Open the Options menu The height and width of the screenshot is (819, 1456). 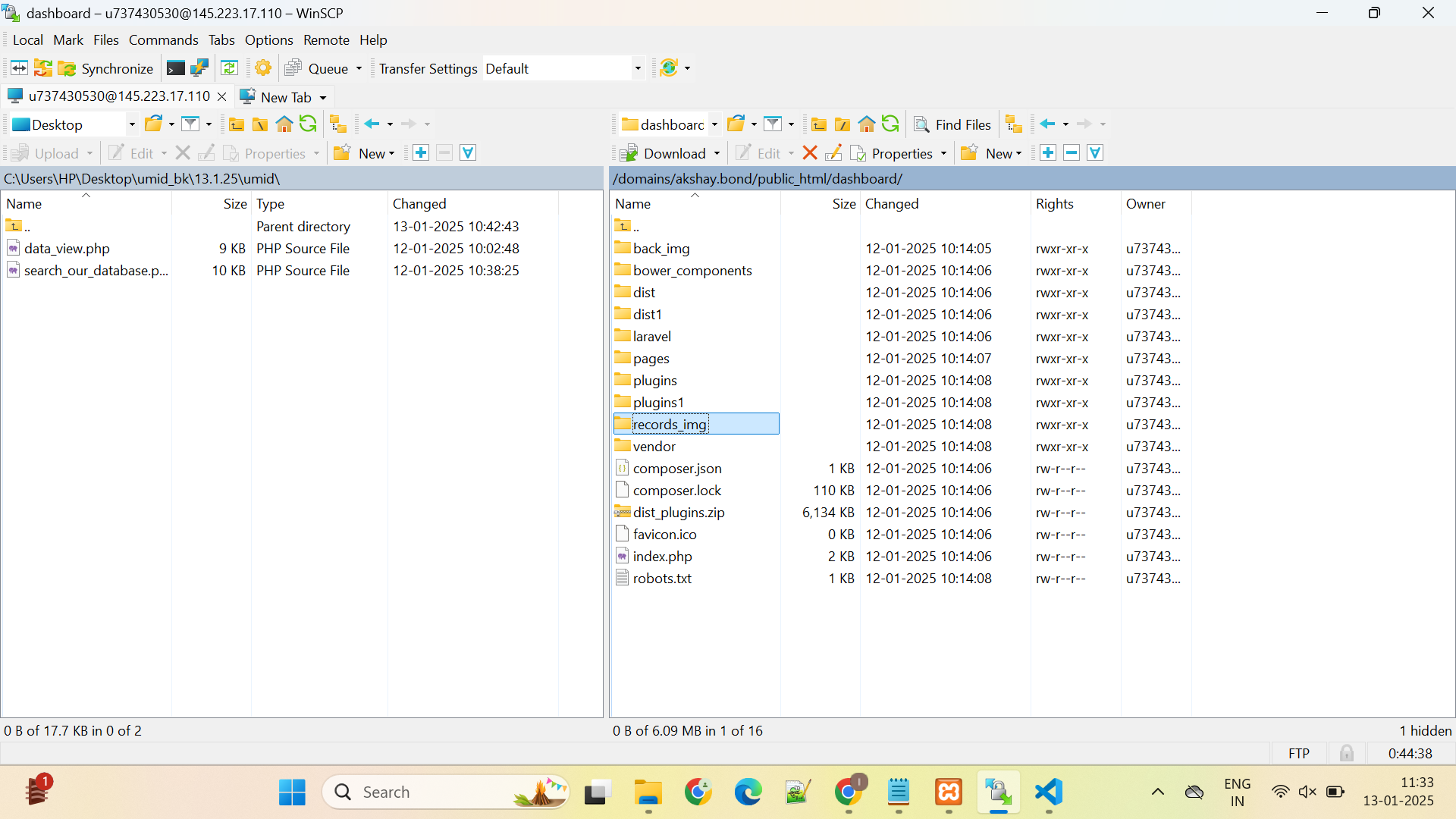[268, 40]
